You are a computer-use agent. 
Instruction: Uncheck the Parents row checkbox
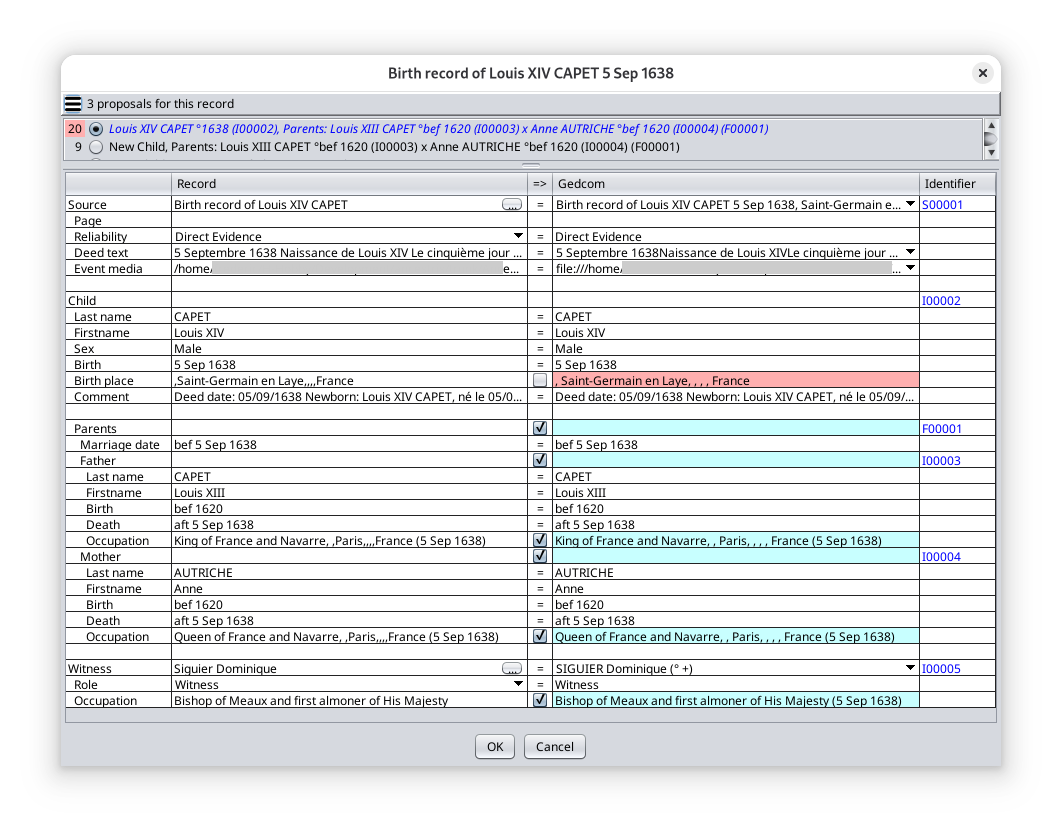pos(540,428)
